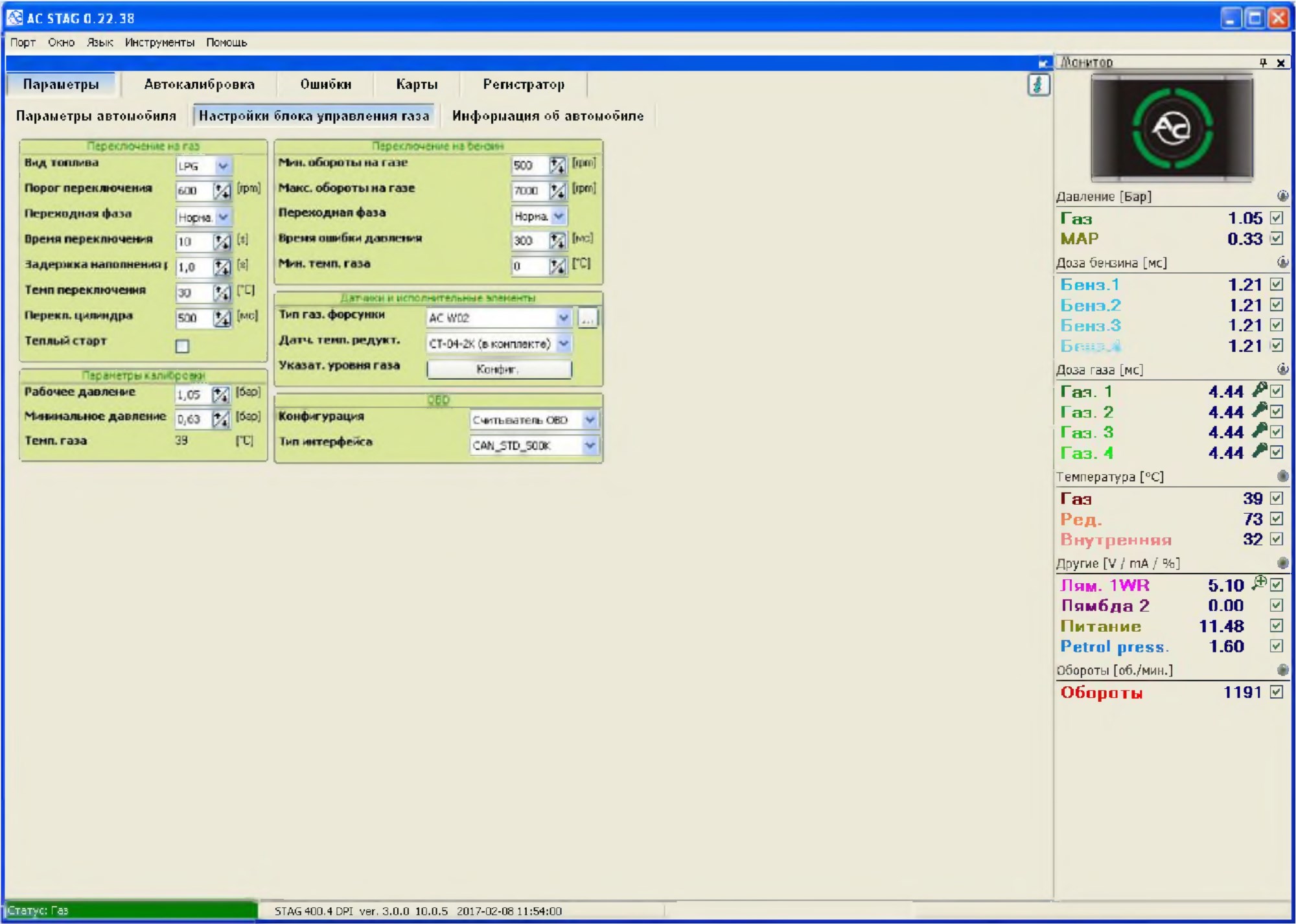
Task: Toggle the Питание checkbox
Action: [1277, 625]
